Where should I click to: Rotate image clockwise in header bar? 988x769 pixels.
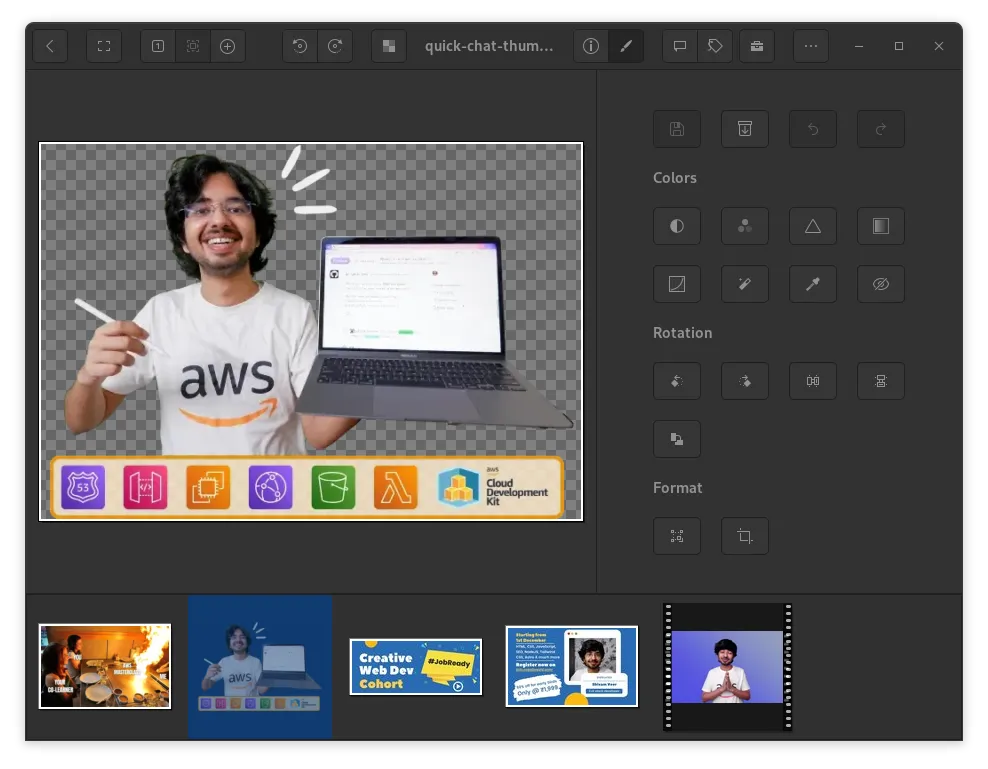pos(335,46)
